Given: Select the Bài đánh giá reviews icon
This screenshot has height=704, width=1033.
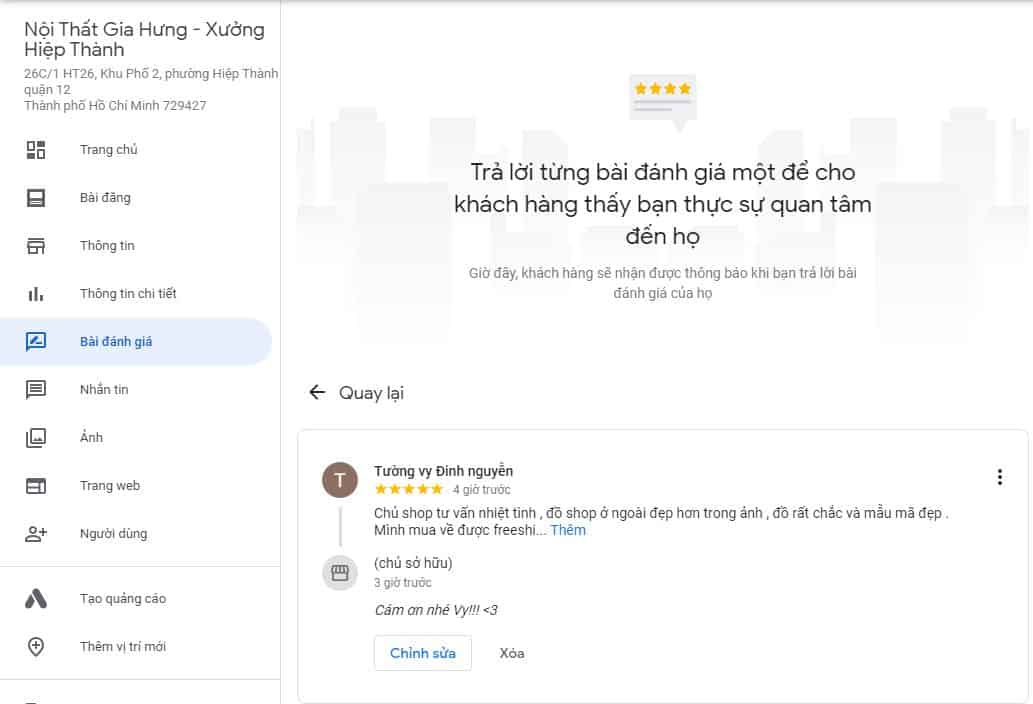Looking at the screenshot, I should (x=37, y=341).
